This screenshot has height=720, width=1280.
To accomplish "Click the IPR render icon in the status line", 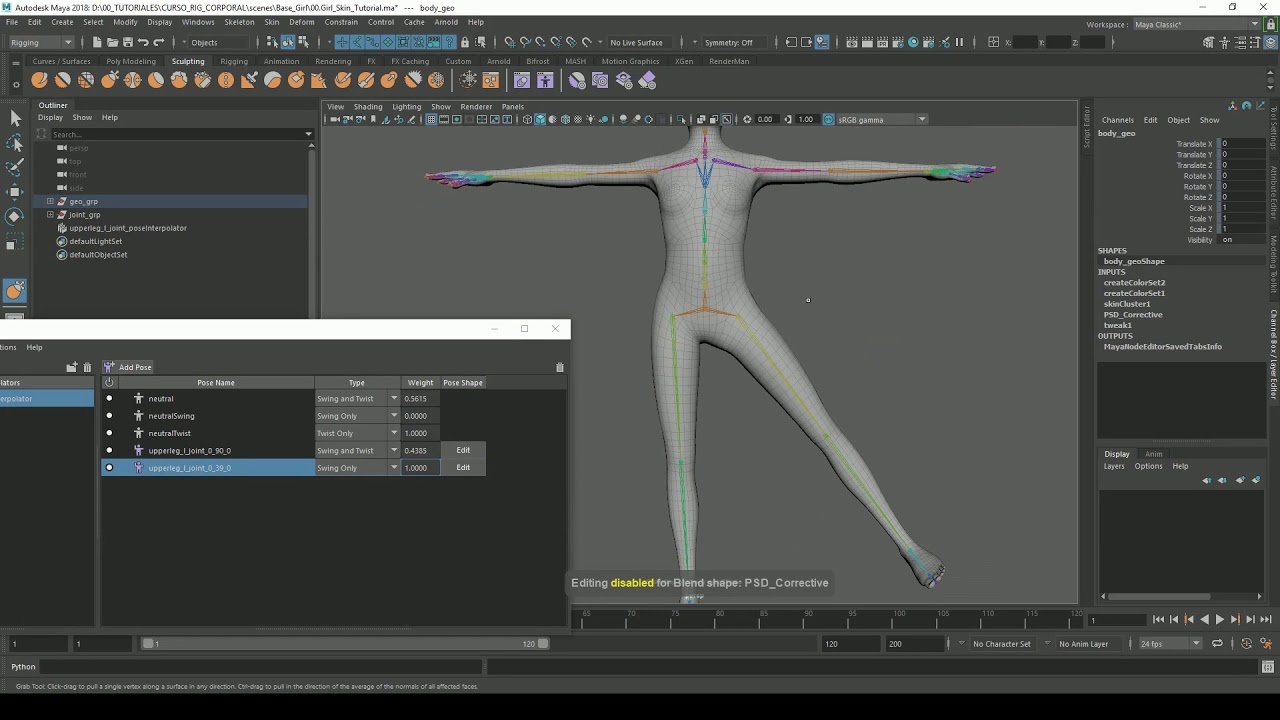I will coord(882,42).
